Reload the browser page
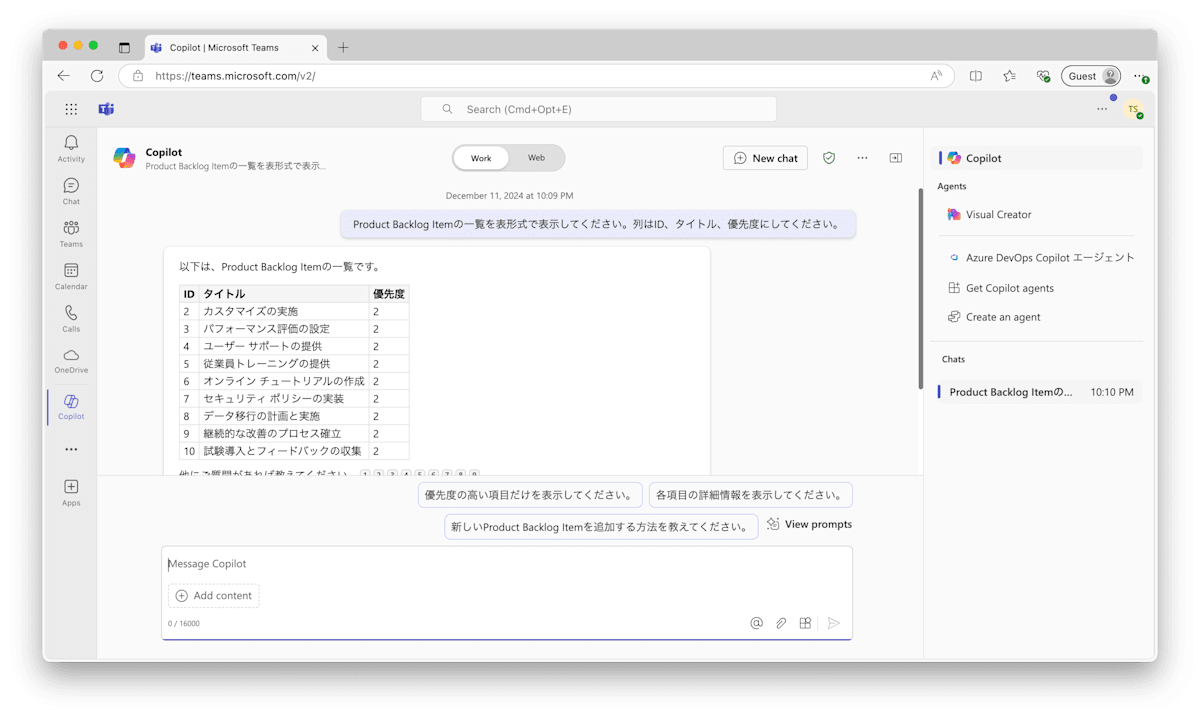The height and width of the screenshot is (718, 1200). (x=97, y=76)
